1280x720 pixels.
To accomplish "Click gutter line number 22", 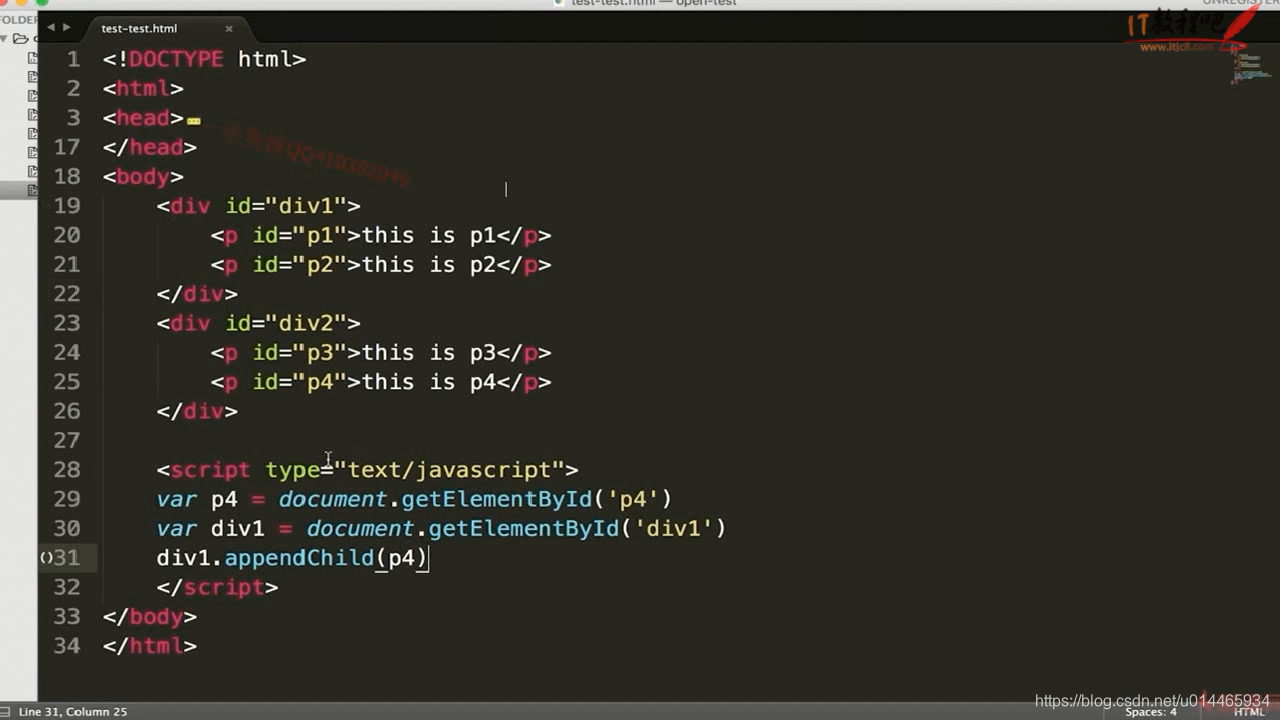I will (67, 294).
